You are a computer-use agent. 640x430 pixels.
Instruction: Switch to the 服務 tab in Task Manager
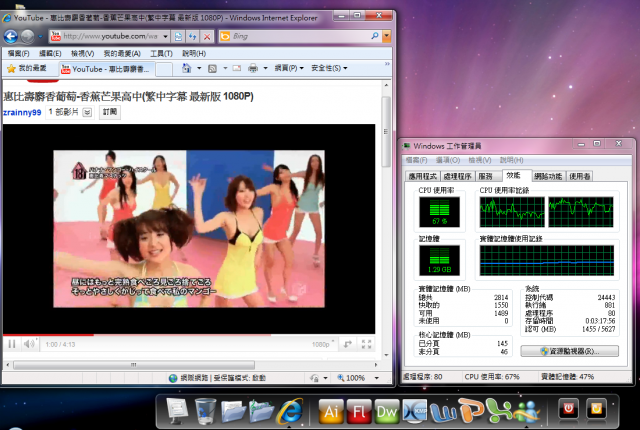coord(487,176)
